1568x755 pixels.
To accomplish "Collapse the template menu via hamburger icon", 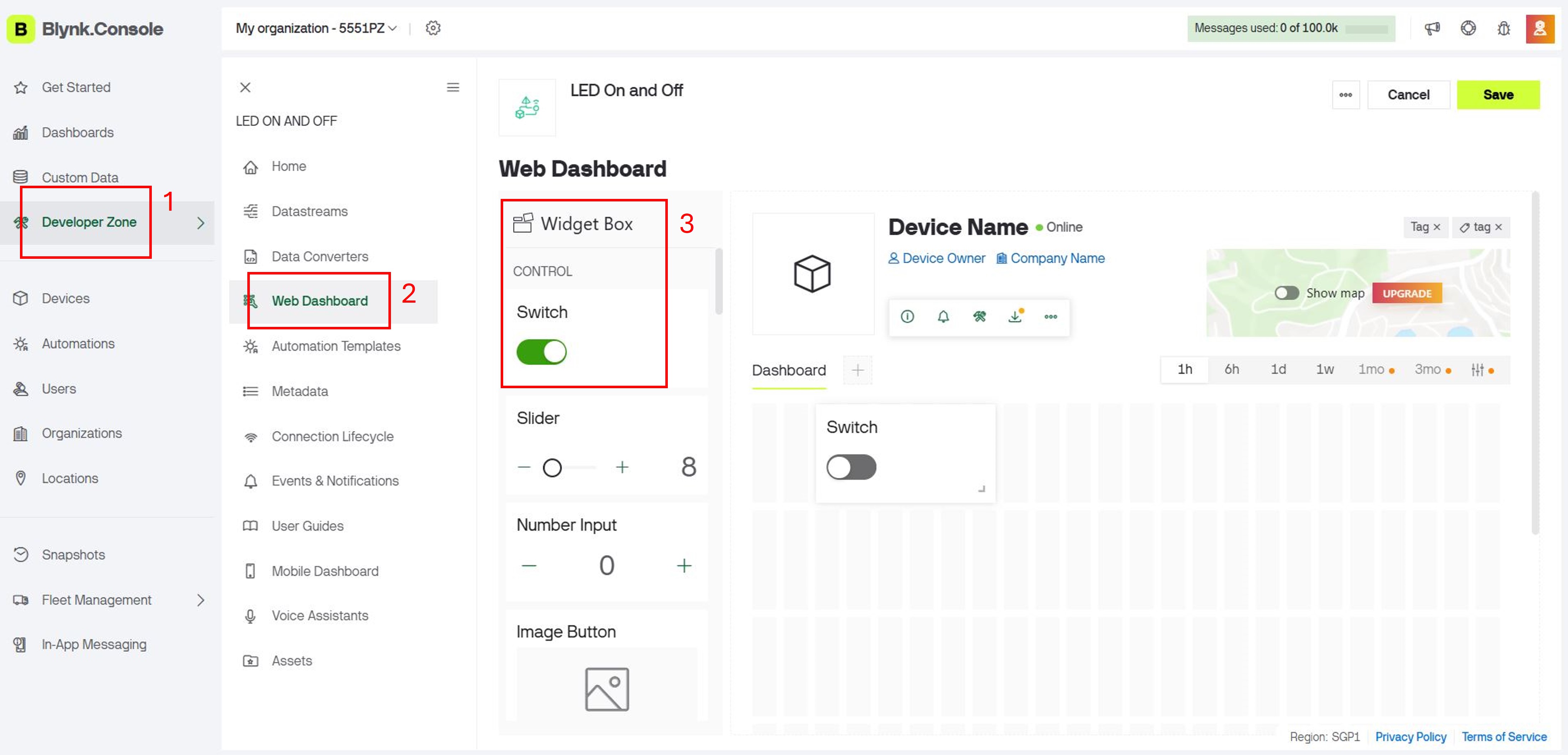I will [x=453, y=87].
